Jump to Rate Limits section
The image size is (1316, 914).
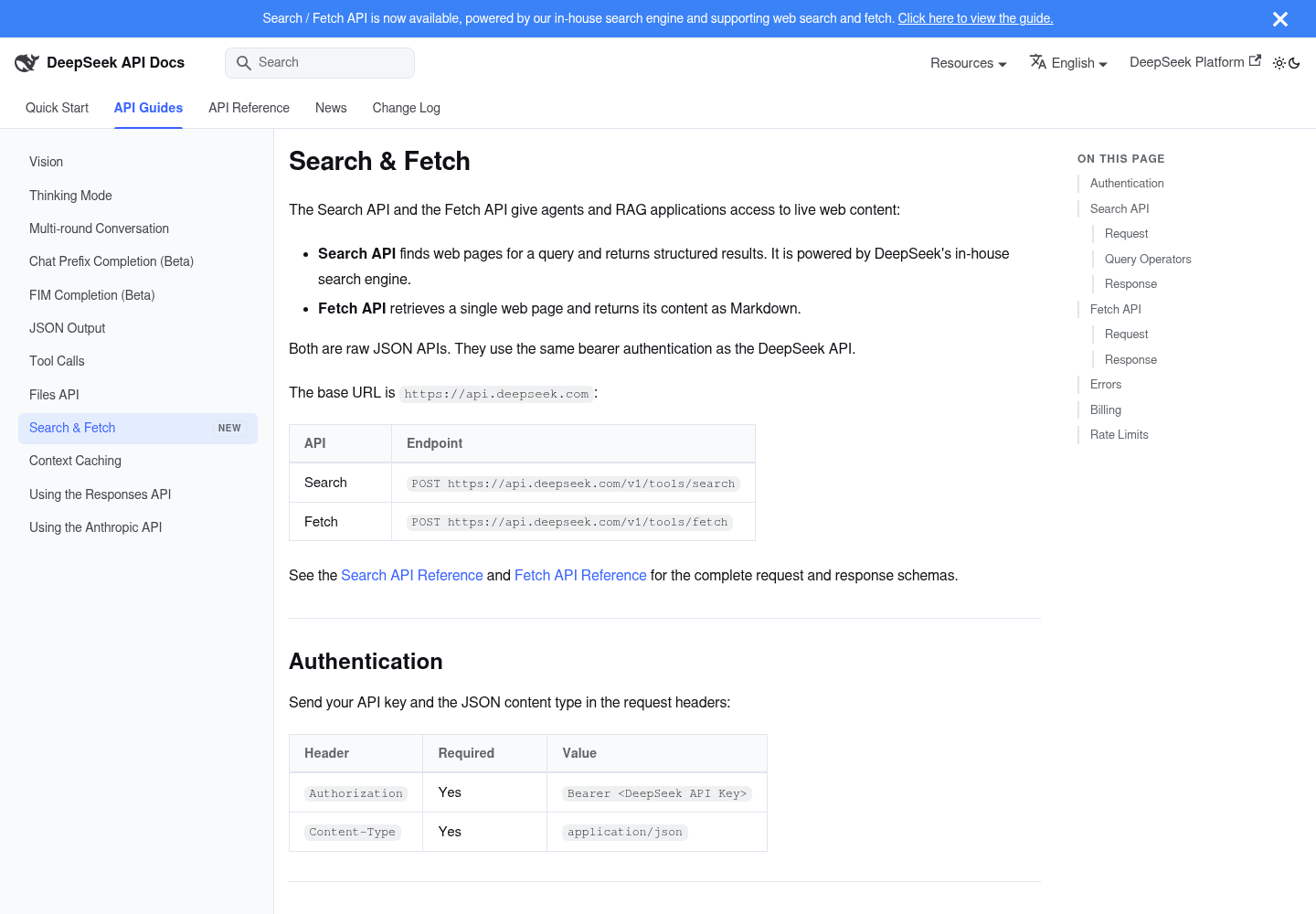coord(1120,435)
